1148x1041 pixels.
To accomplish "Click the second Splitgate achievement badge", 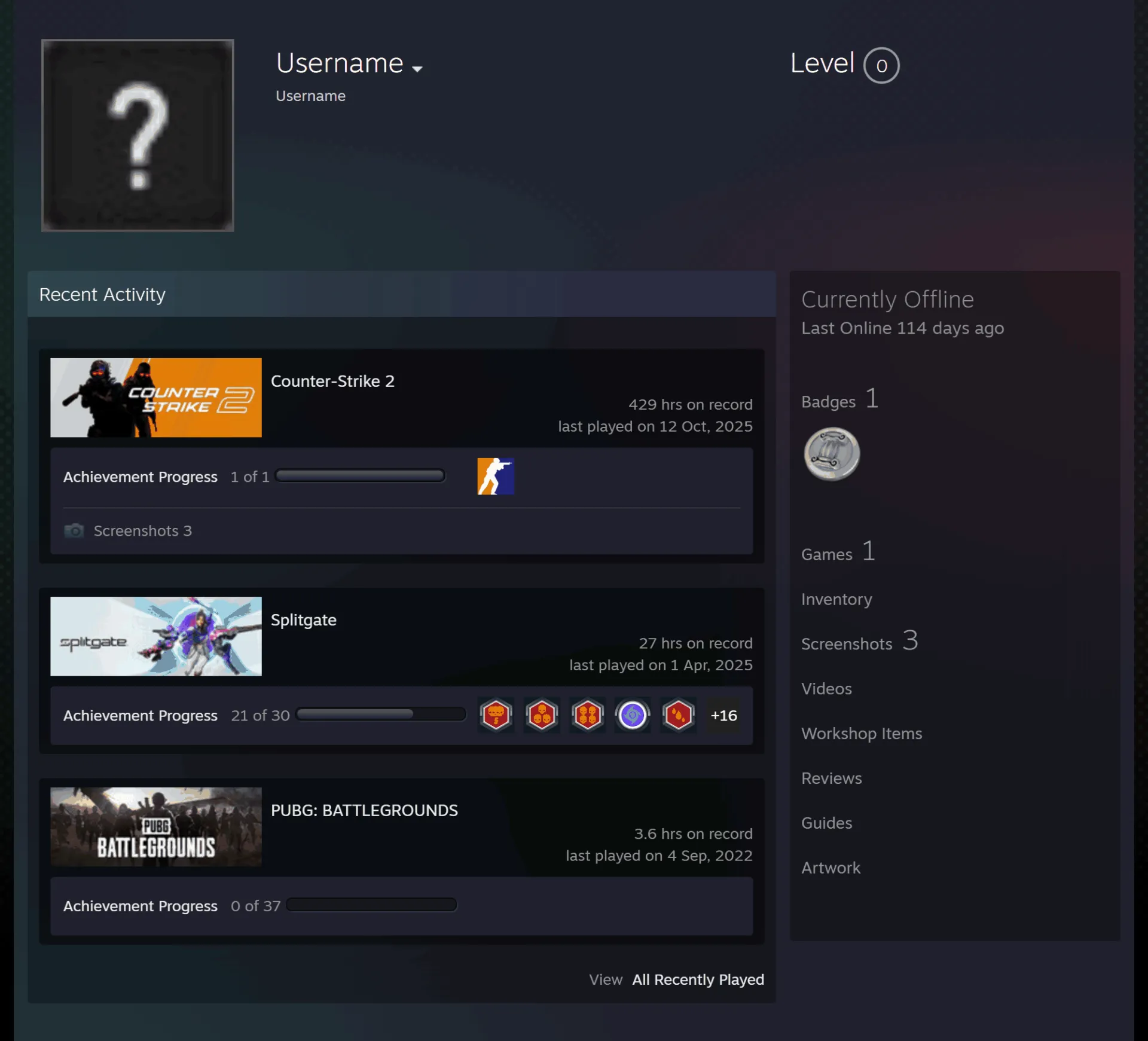I will [x=542, y=715].
